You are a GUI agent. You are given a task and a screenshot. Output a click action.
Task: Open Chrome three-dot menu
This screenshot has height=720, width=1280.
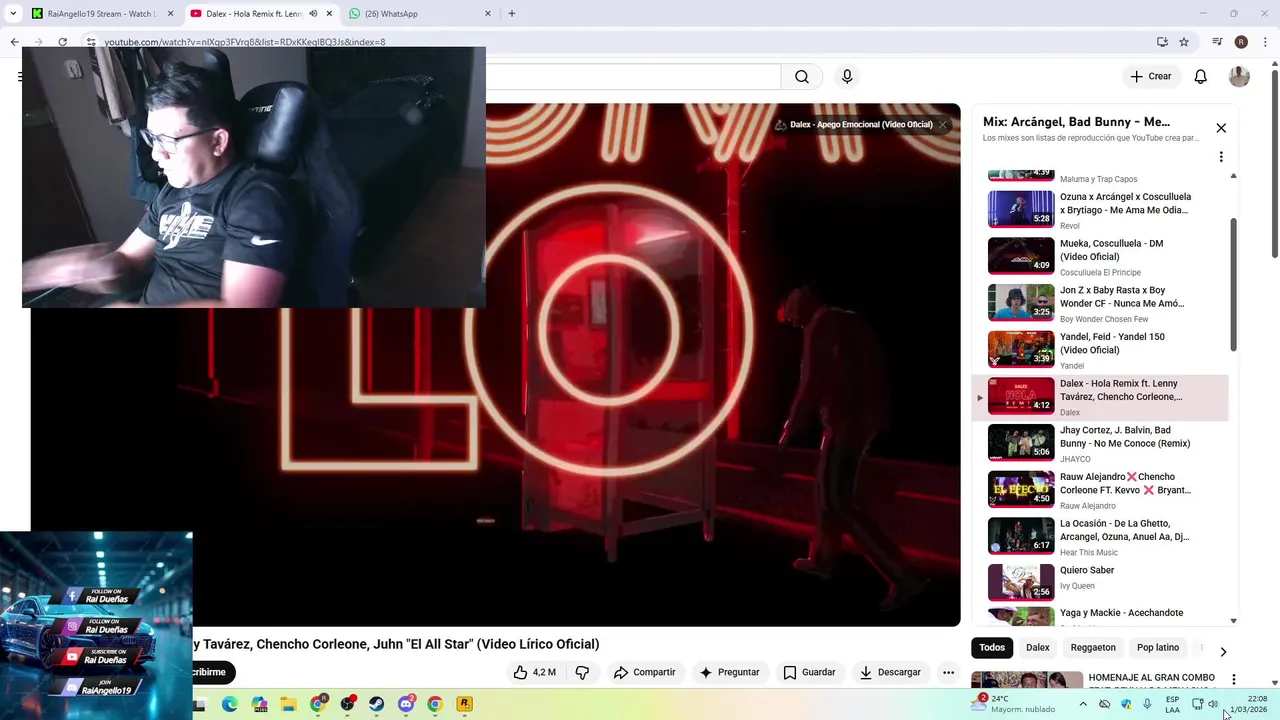tap(1266, 42)
